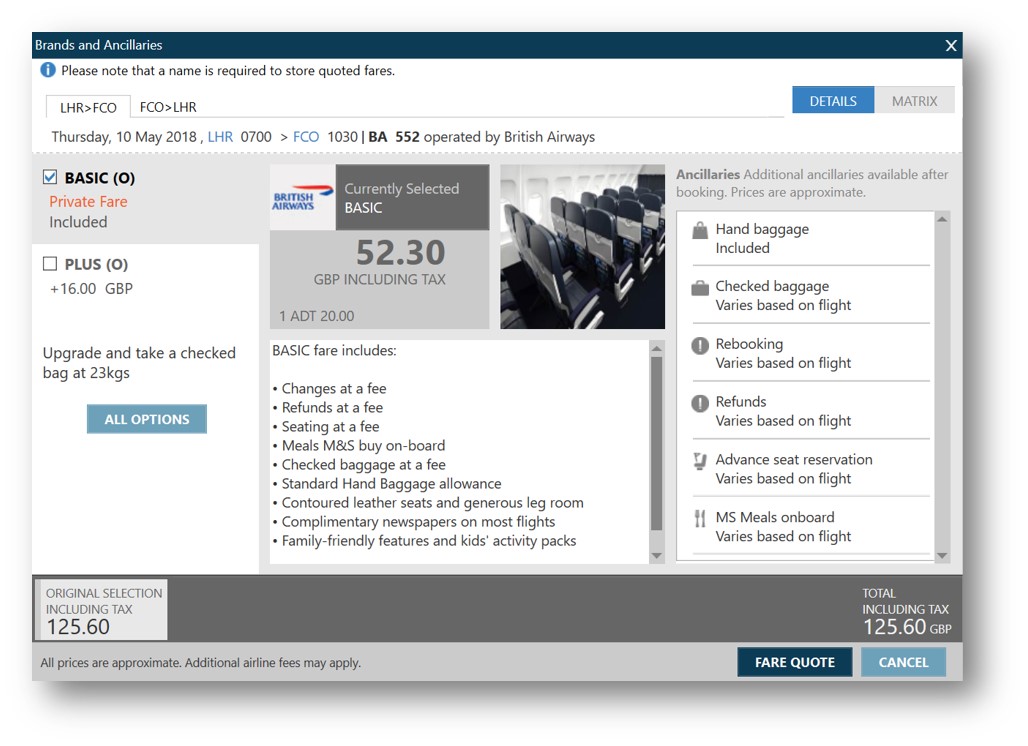This screenshot has height=746, width=1028.
Task: Click the 52.30 fare price
Action: (x=401, y=252)
